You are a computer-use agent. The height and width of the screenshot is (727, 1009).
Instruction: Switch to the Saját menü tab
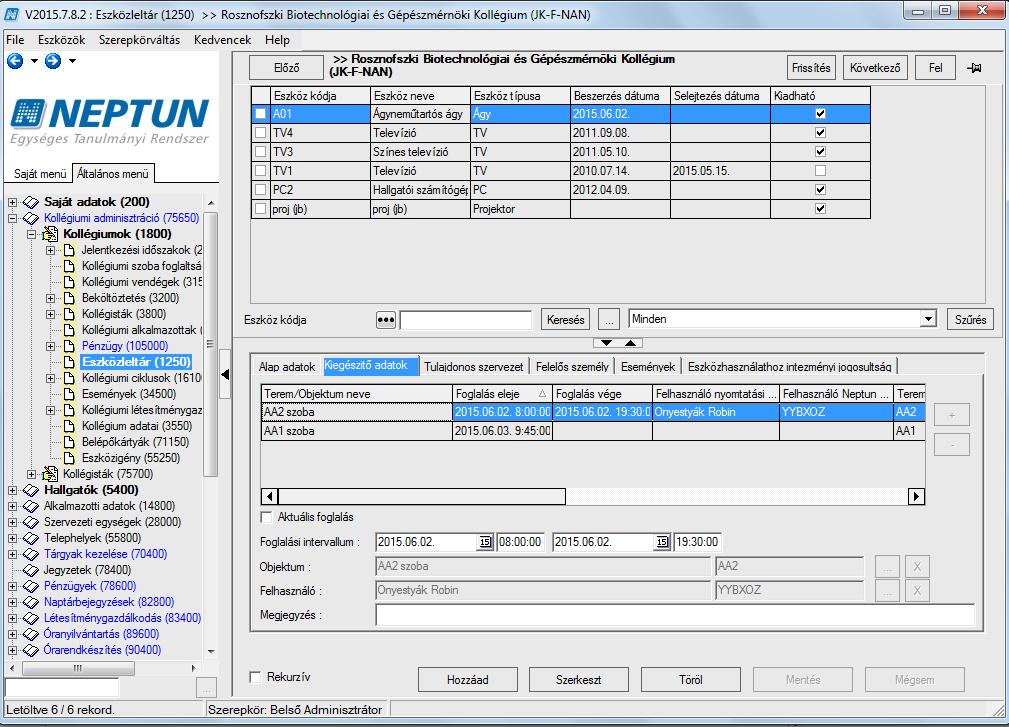40,174
